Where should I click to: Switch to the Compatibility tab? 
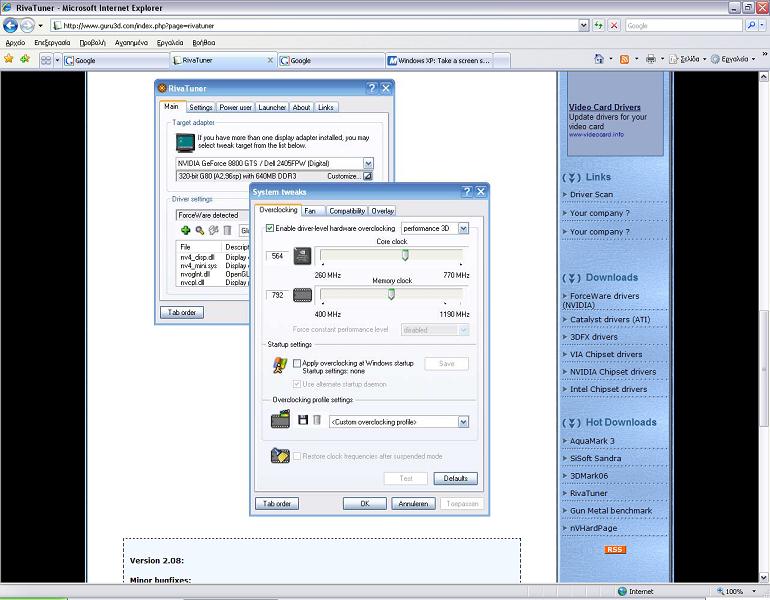[347, 211]
